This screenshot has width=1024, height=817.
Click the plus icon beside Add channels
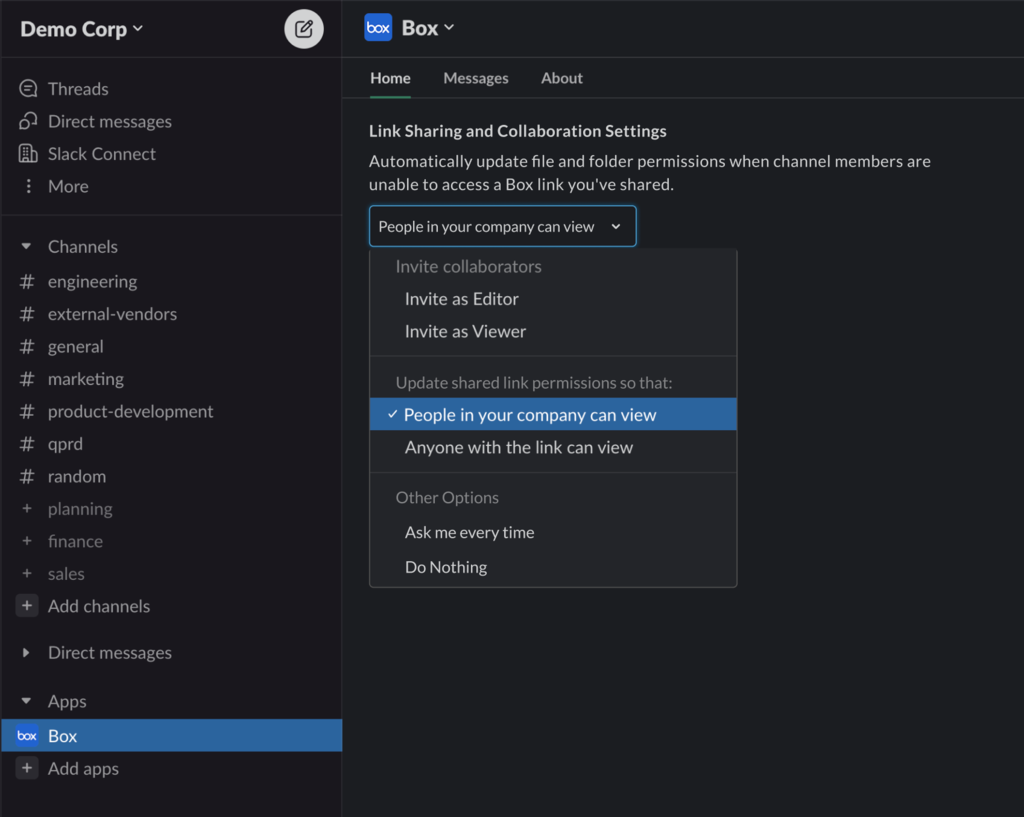[x=27, y=606]
